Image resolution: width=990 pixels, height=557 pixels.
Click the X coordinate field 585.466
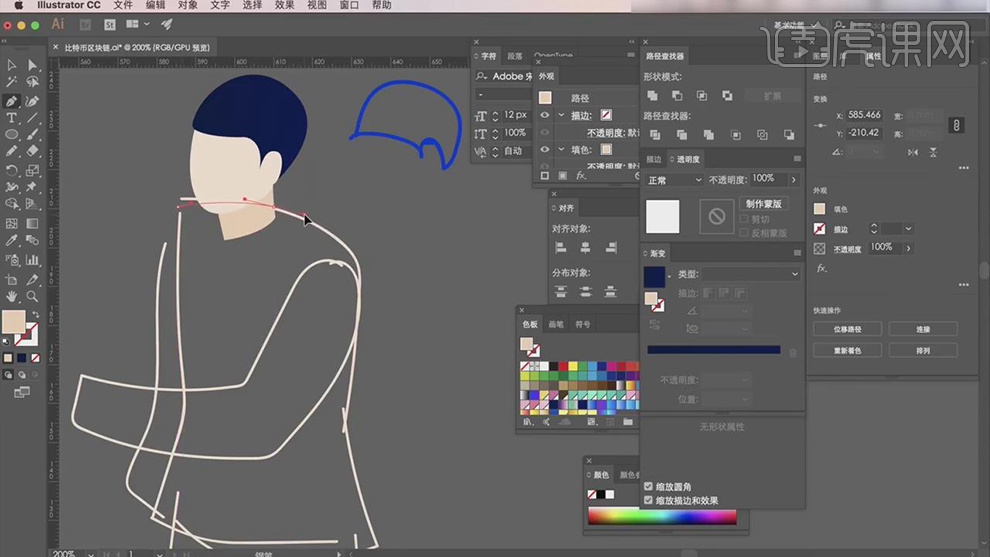(864, 115)
